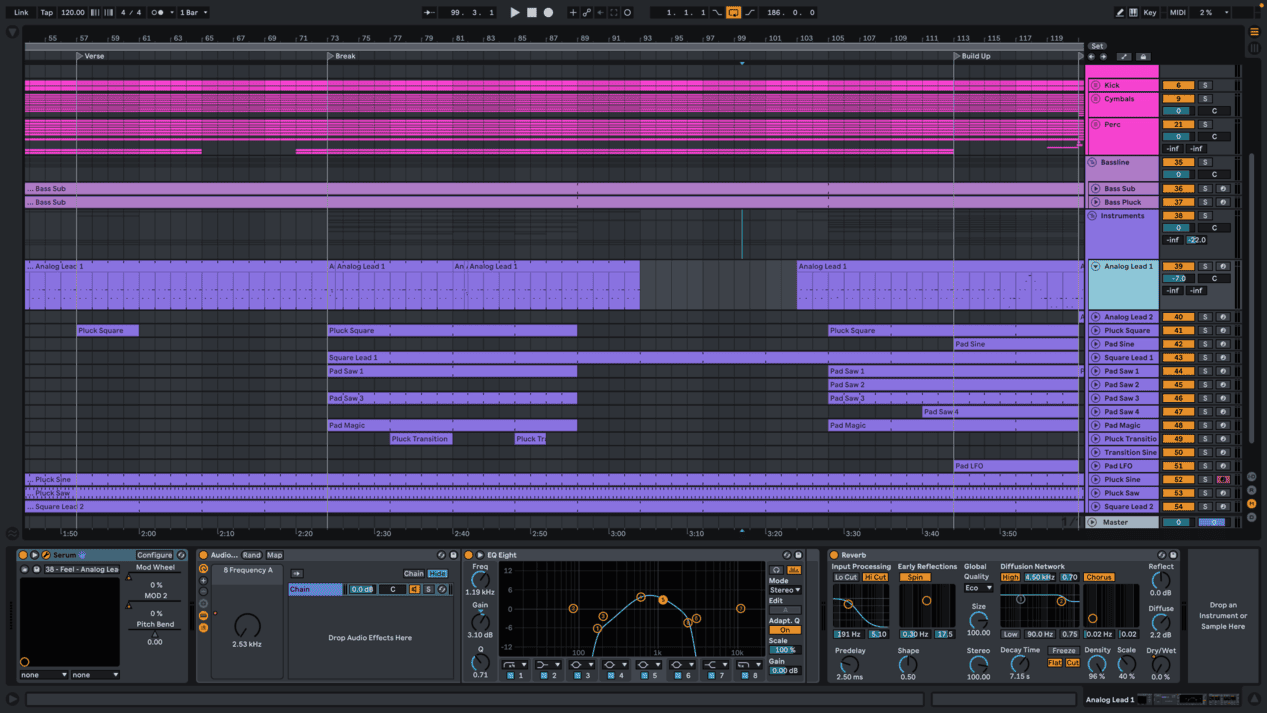Screen dimensions: 1267x713
Task: Open the browser hamburger icon at top right
Action: 1254,32
